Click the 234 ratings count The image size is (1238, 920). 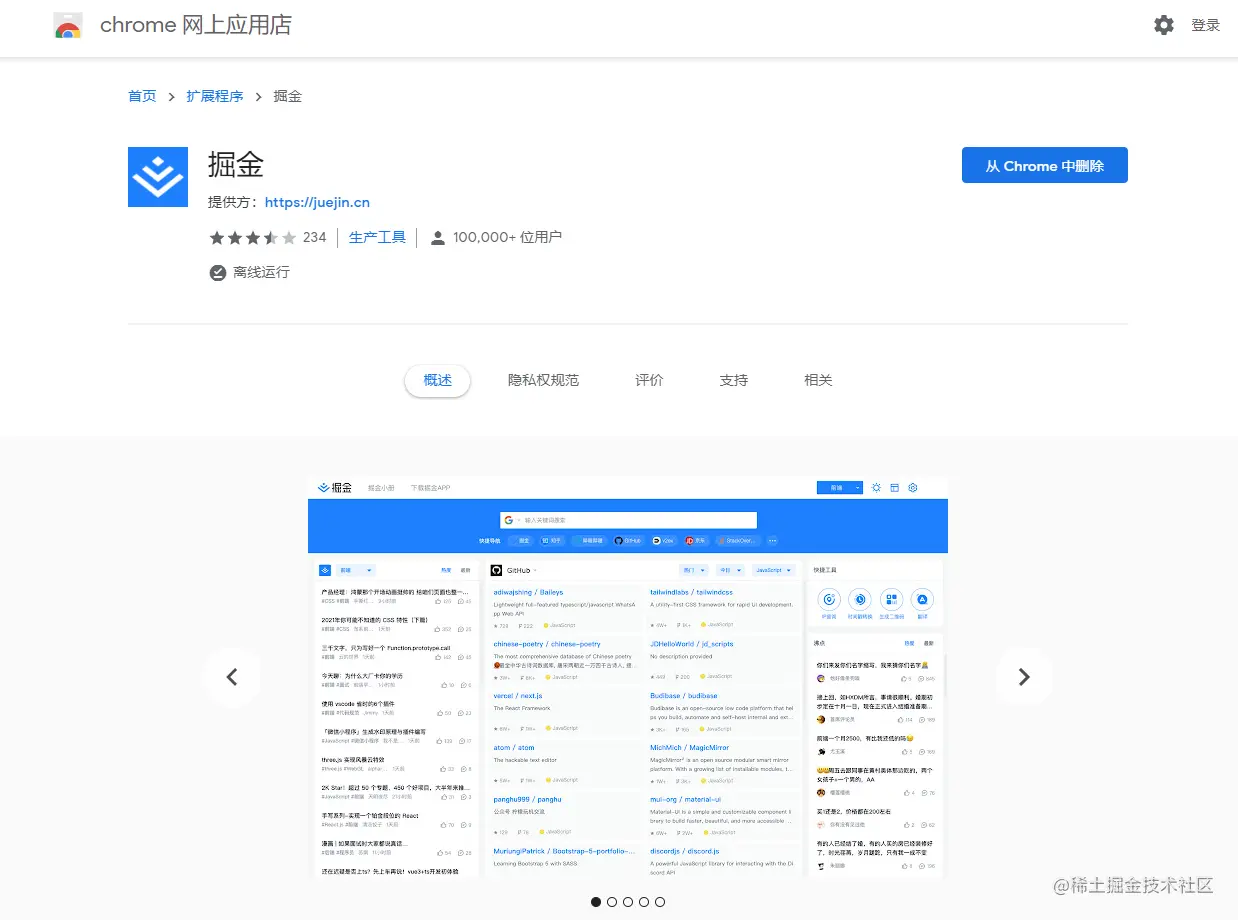315,237
